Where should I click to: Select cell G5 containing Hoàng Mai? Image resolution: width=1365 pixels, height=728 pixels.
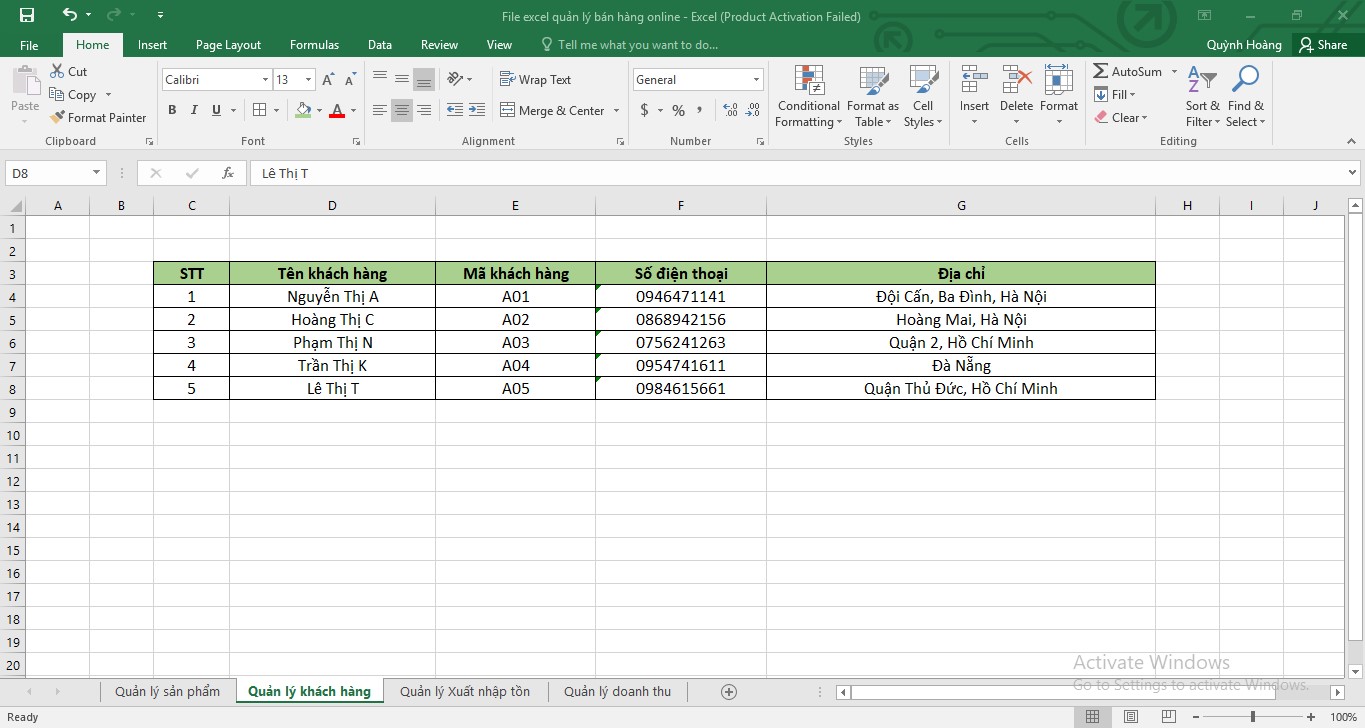click(960, 319)
